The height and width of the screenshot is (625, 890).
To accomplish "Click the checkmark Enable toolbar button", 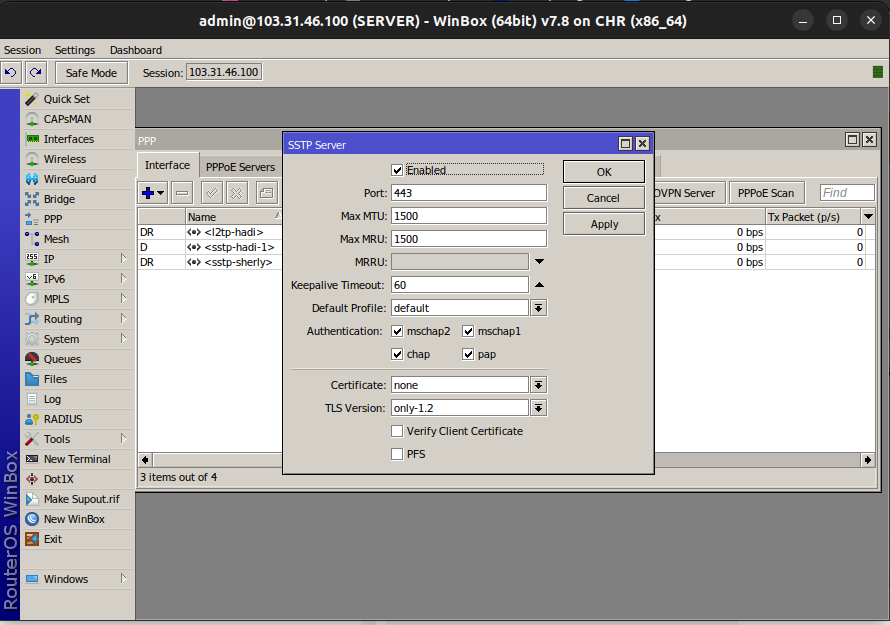I will coord(212,193).
